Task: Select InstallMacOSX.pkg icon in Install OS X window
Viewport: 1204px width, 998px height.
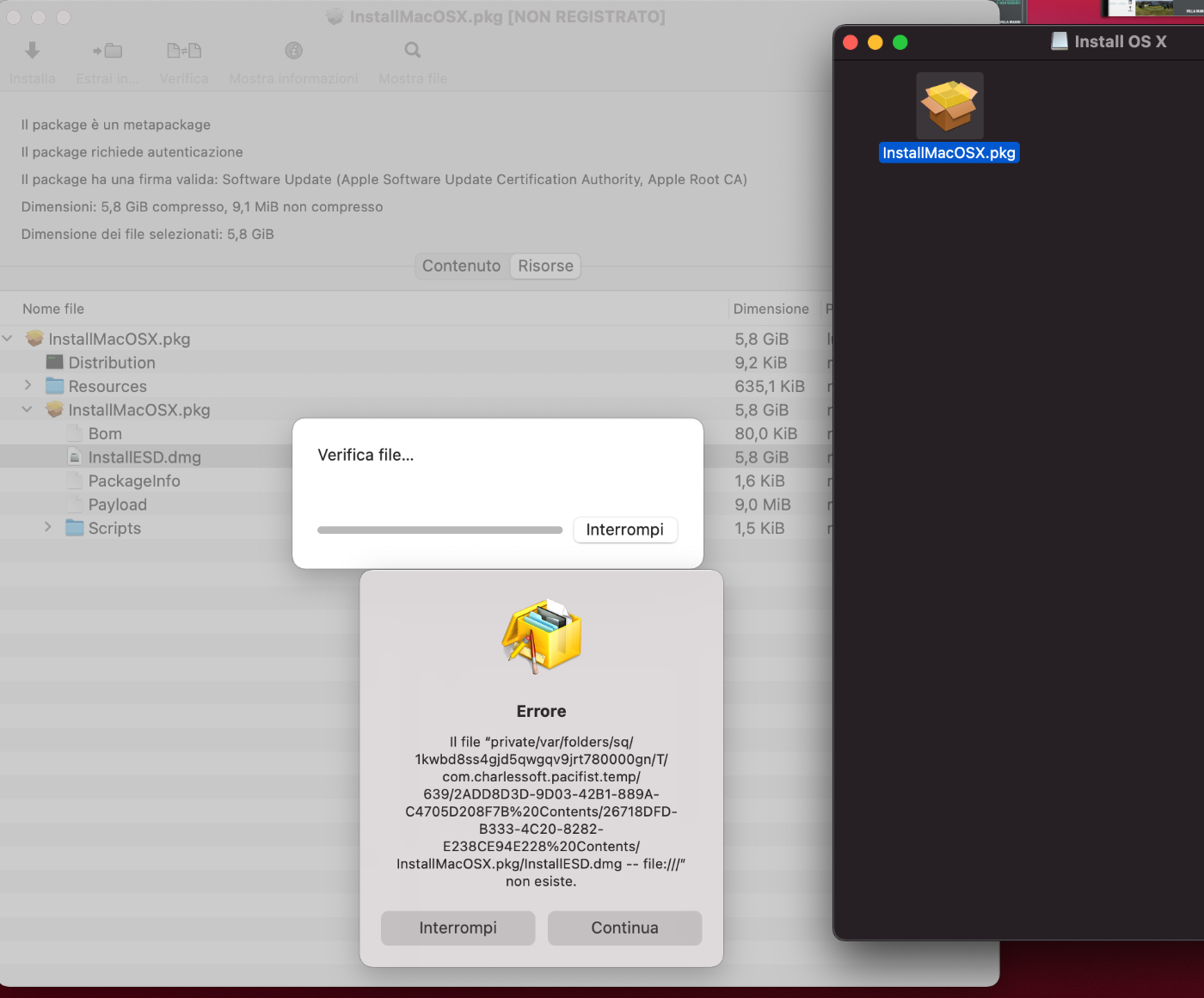Action: [949, 106]
